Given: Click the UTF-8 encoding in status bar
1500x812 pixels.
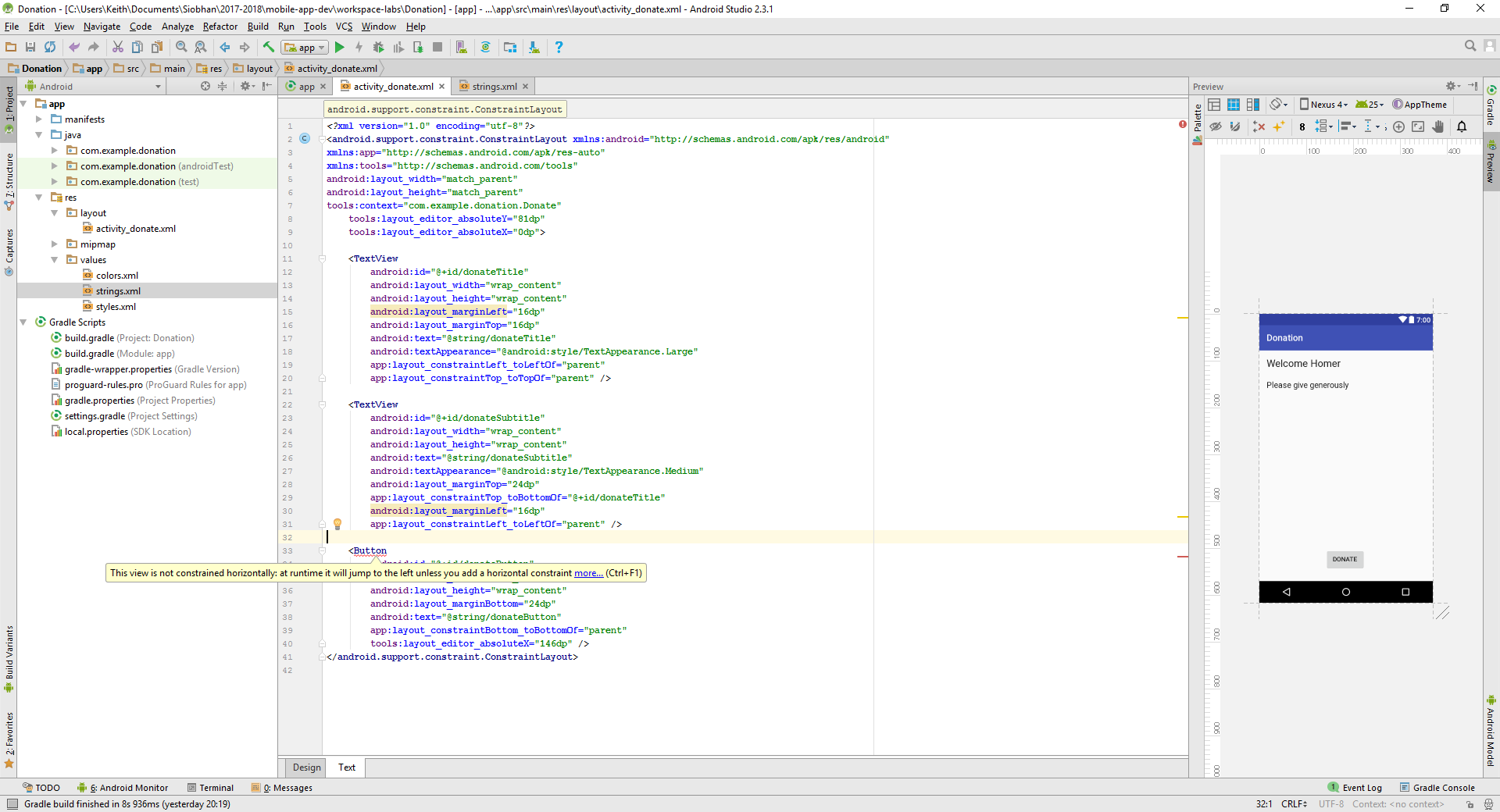Looking at the screenshot, I should pos(1331,804).
